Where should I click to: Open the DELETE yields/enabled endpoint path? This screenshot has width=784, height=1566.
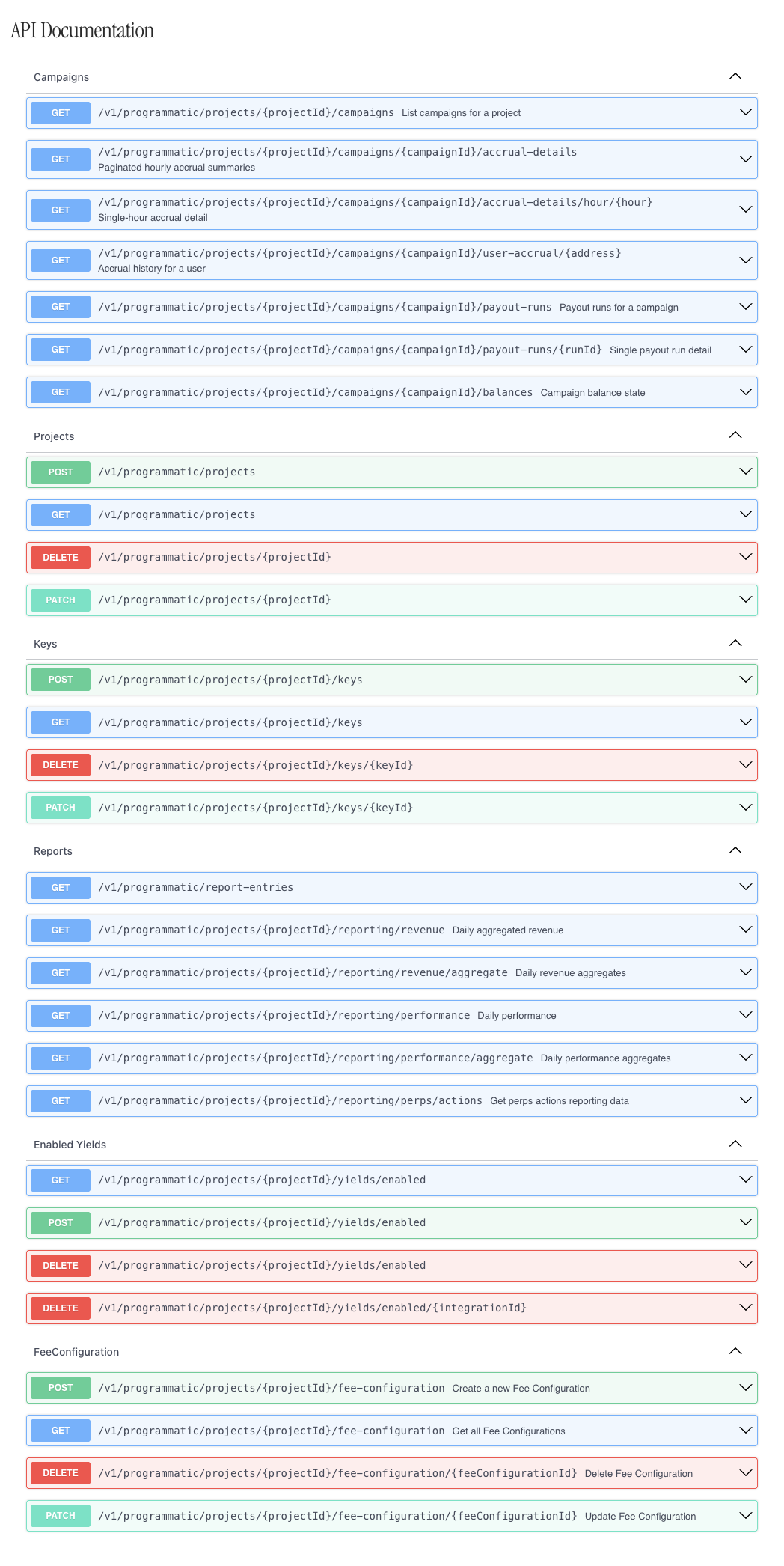coord(262,1265)
